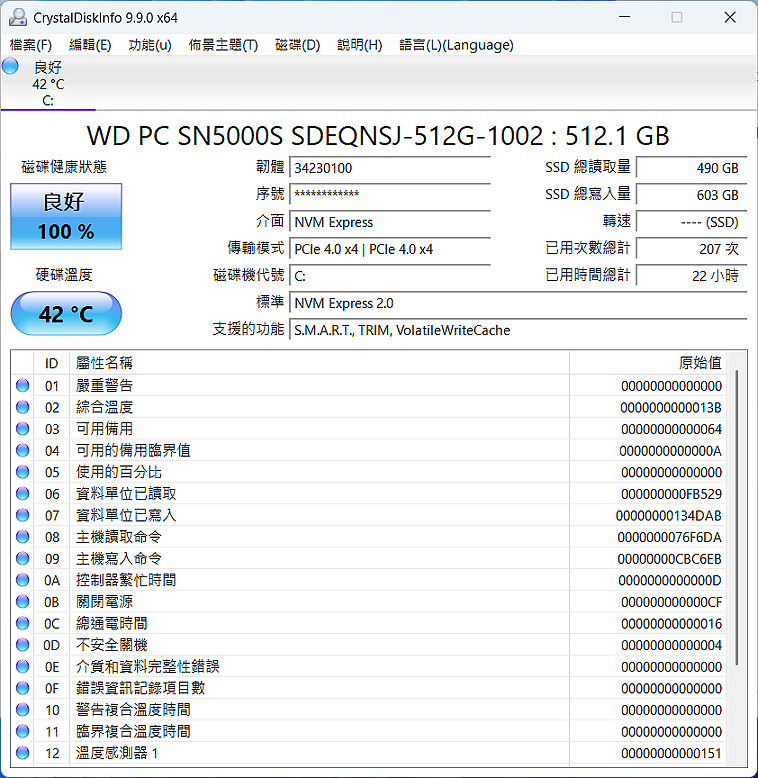Image resolution: width=758 pixels, height=778 pixels.
Task: Click 已用時間總計 value 22 小時
Action: pos(692,275)
